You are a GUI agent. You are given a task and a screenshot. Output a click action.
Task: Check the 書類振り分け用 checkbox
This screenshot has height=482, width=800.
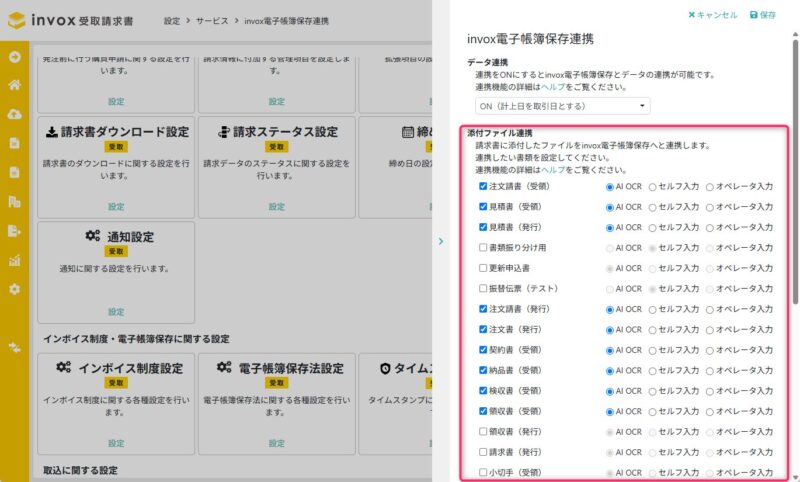pos(483,247)
